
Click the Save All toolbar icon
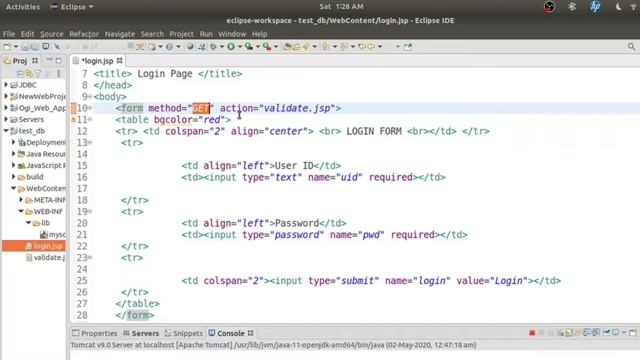point(35,47)
